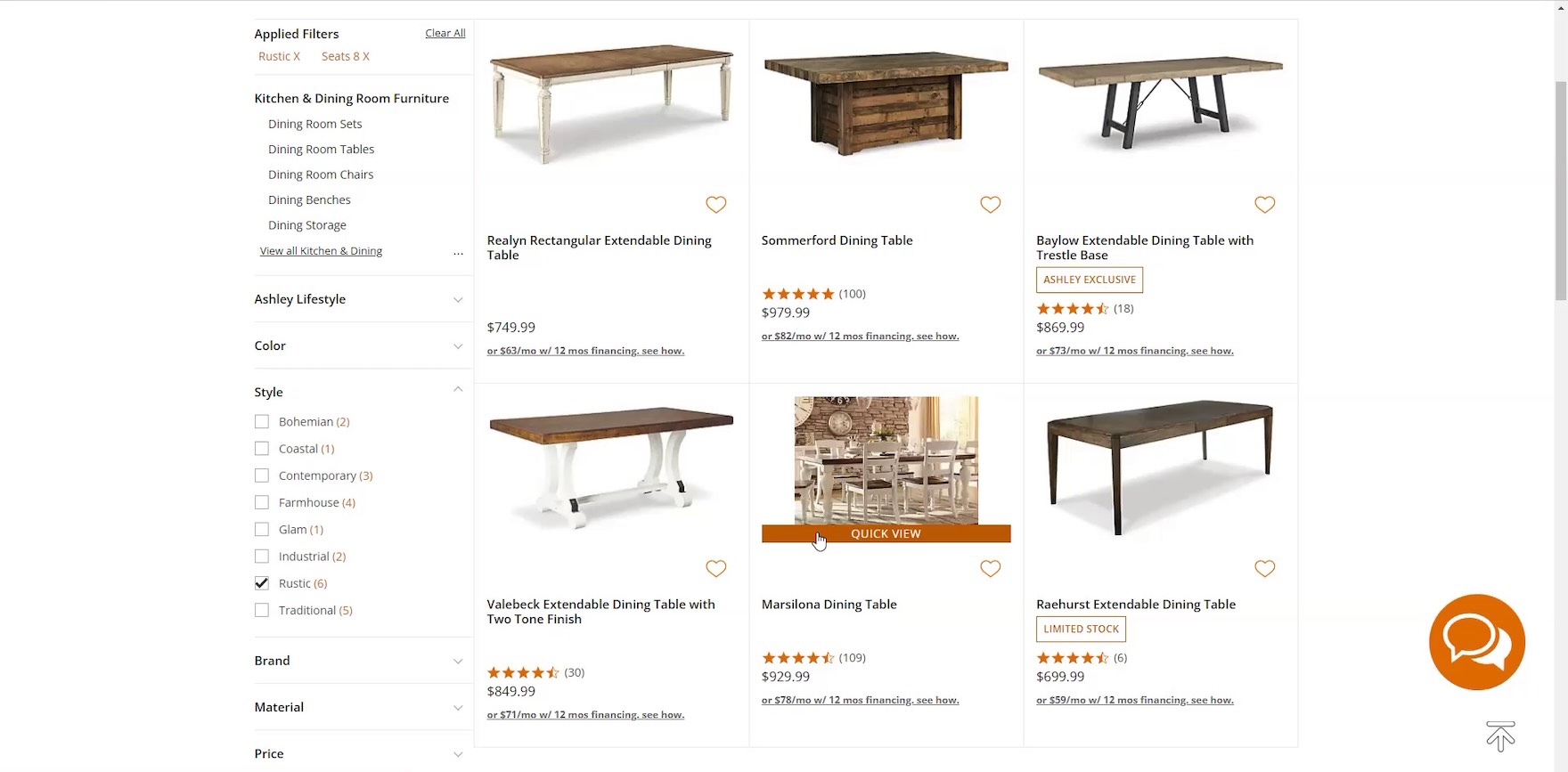Heart the Marsilona Dining Table
The height and width of the screenshot is (772, 1568).
990,568
